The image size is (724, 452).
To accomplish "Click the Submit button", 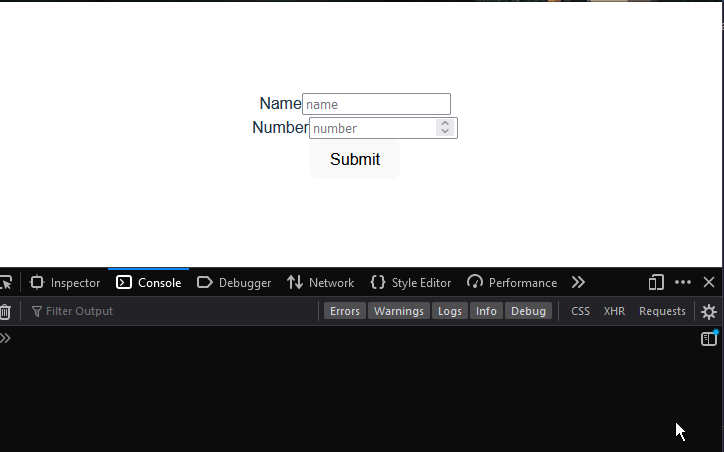I will (355, 159).
